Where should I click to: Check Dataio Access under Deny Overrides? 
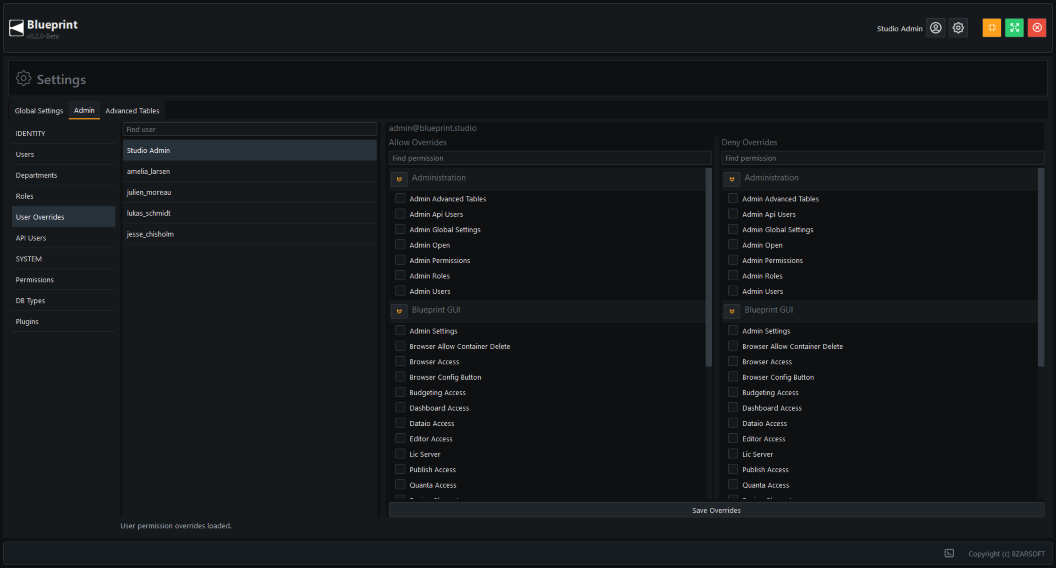(x=733, y=423)
